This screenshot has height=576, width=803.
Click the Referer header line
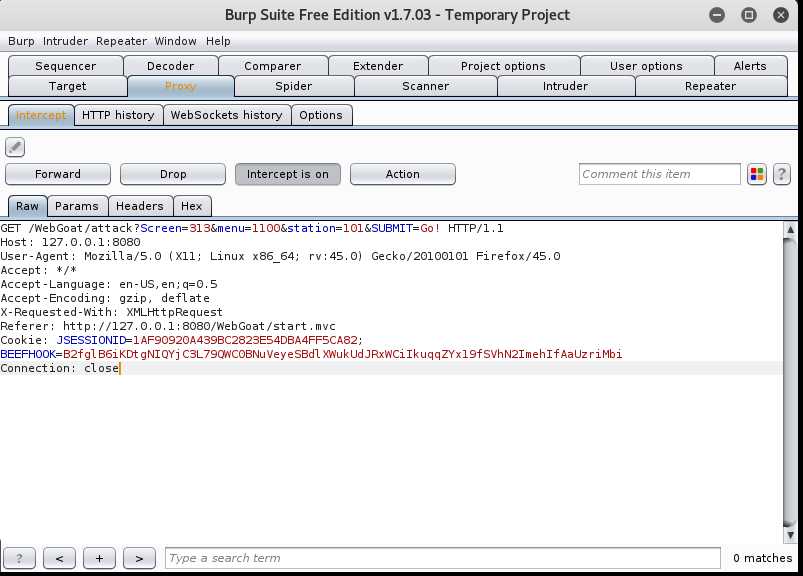[x=168, y=326]
